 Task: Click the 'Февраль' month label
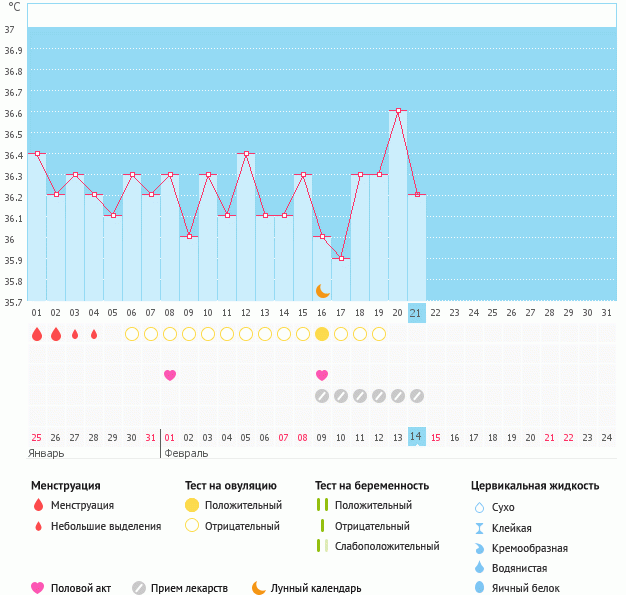pos(186,453)
